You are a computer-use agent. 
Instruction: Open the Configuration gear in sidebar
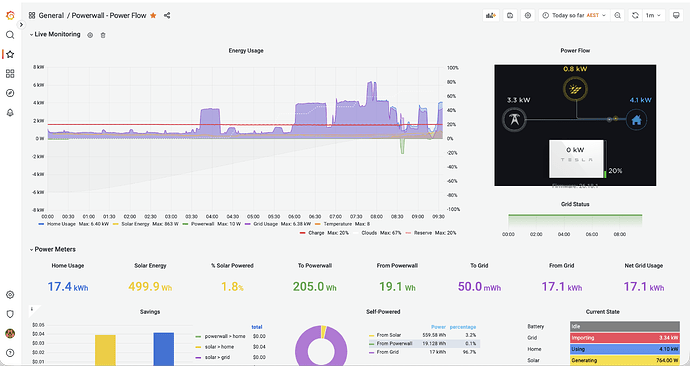tap(10, 295)
